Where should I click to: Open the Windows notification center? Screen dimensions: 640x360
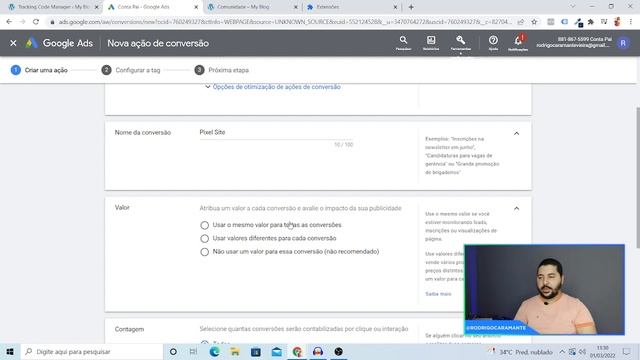(x=627, y=351)
